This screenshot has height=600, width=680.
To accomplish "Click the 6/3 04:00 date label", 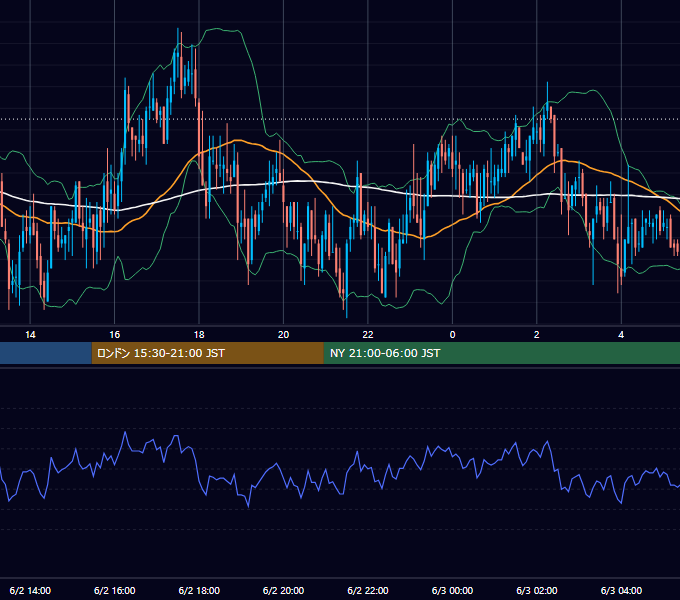I will (621, 590).
